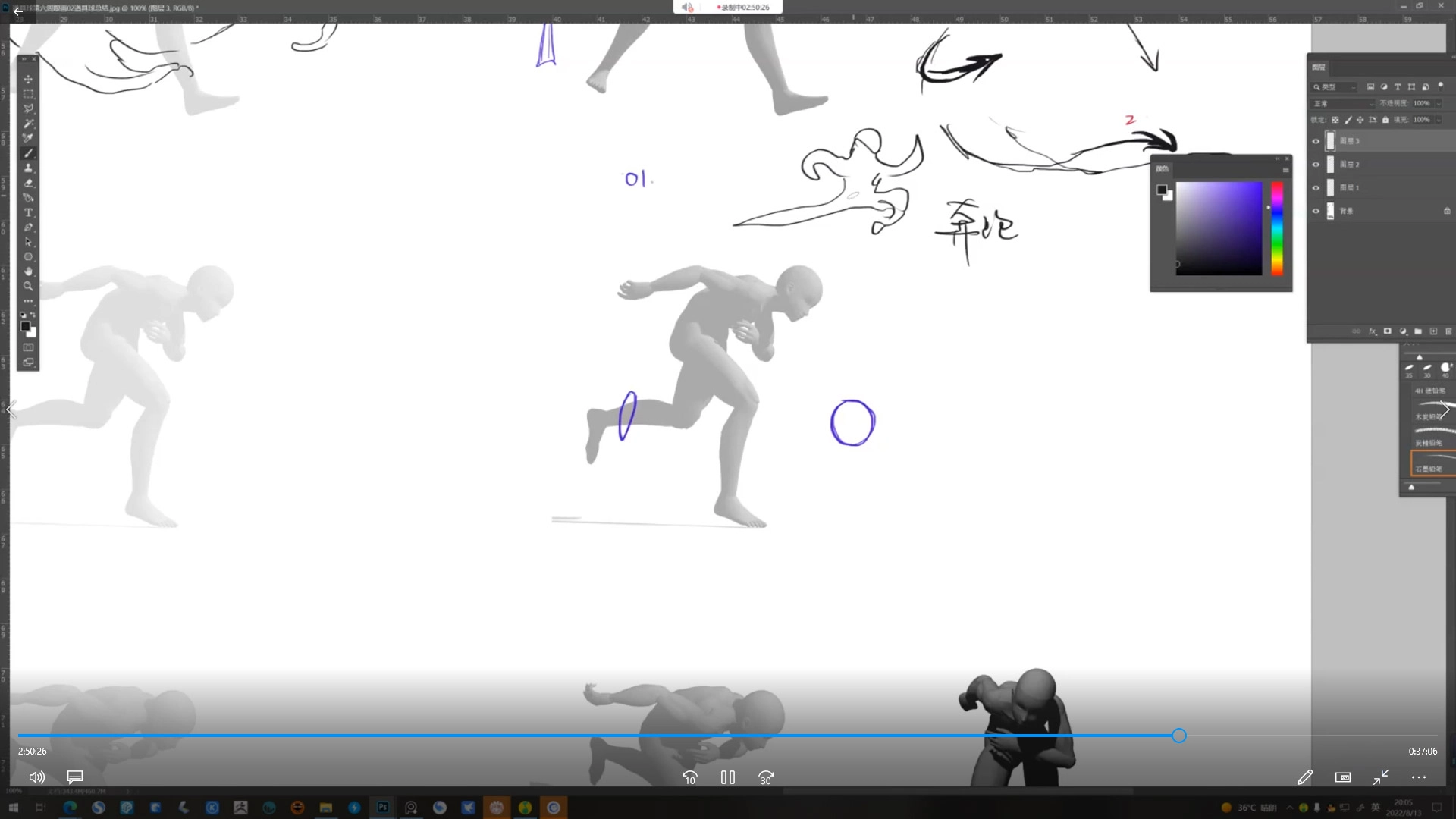Select the Eraser tool
The height and width of the screenshot is (819, 1456).
[28, 183]
